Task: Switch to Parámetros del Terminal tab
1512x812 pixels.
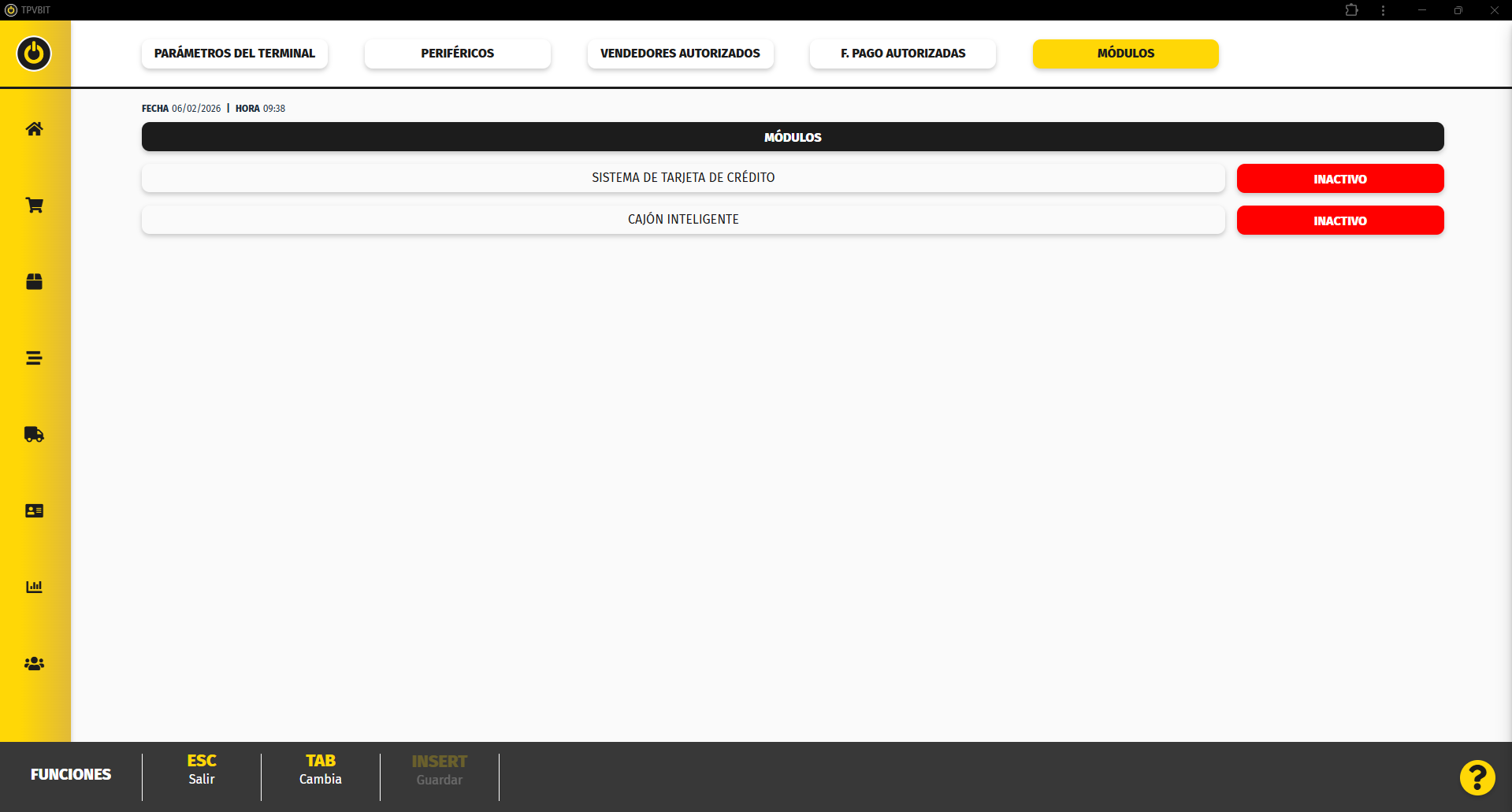Action: [x=234, y=54]
